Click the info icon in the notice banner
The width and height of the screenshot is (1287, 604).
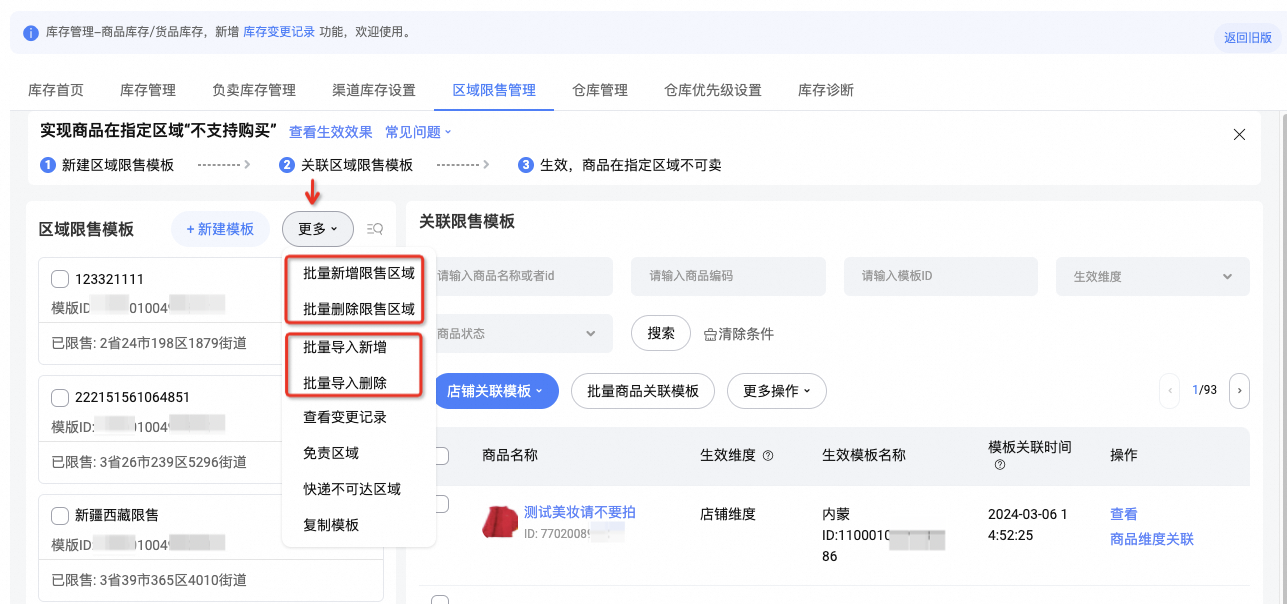tap(31, 33)
